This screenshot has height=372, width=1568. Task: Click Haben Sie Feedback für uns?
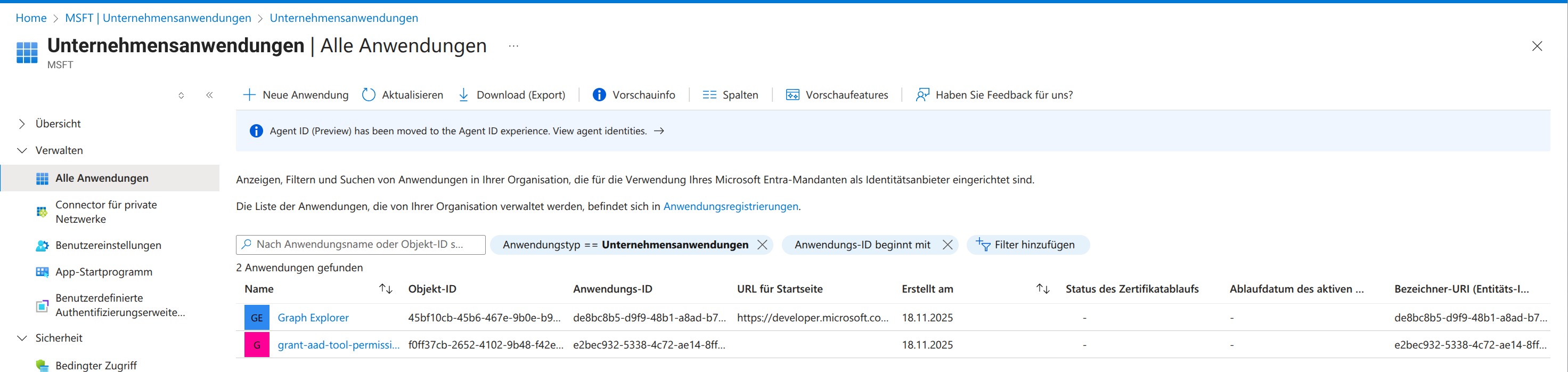tap(994, 95)
